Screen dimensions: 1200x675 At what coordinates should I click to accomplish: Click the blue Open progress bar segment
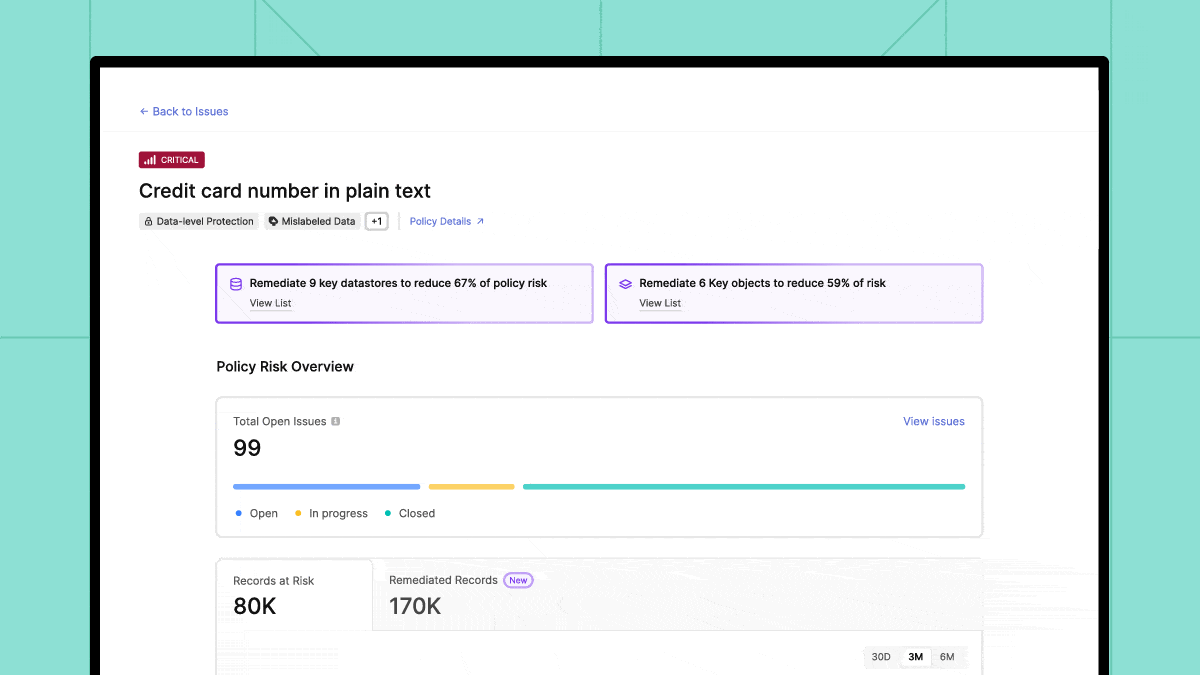click(x=326, y=487)
